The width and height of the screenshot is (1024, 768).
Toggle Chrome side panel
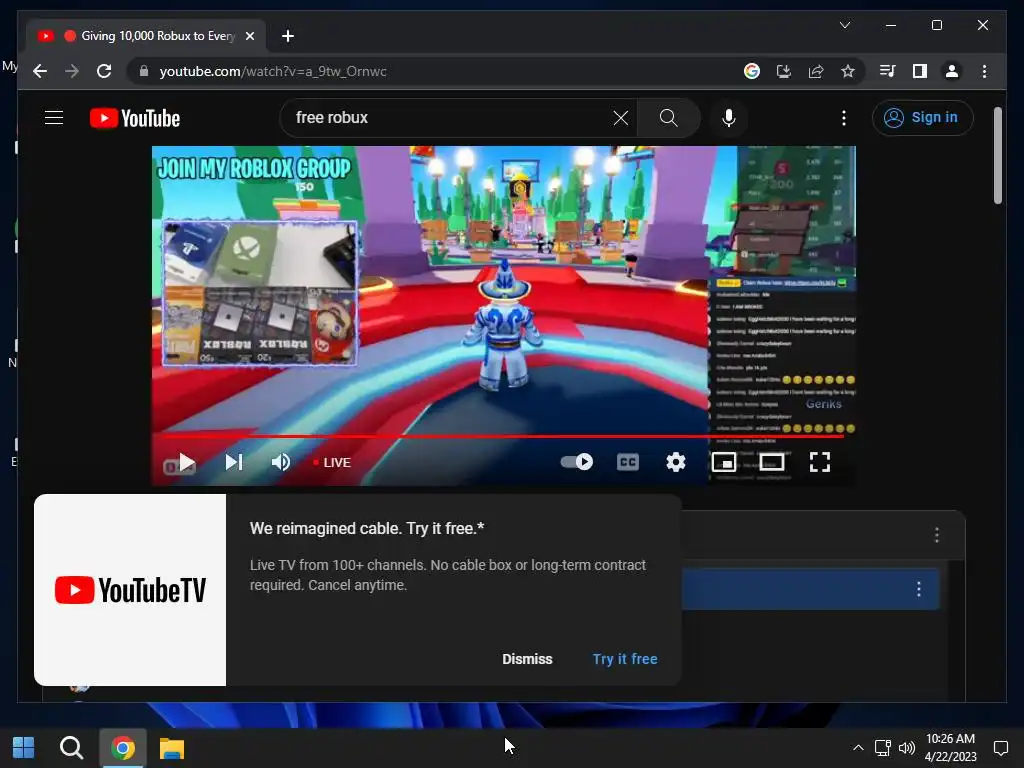920,71
